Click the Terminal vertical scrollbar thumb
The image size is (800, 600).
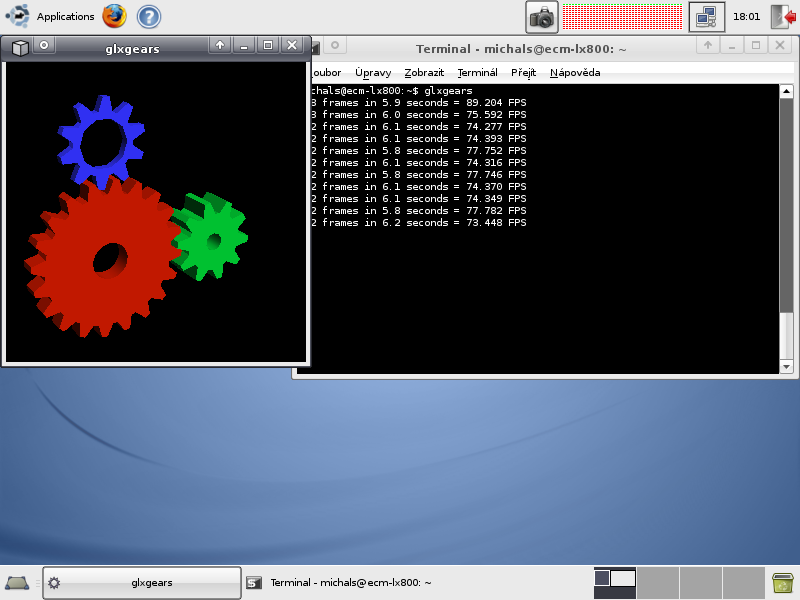click(x=786, y=206)
